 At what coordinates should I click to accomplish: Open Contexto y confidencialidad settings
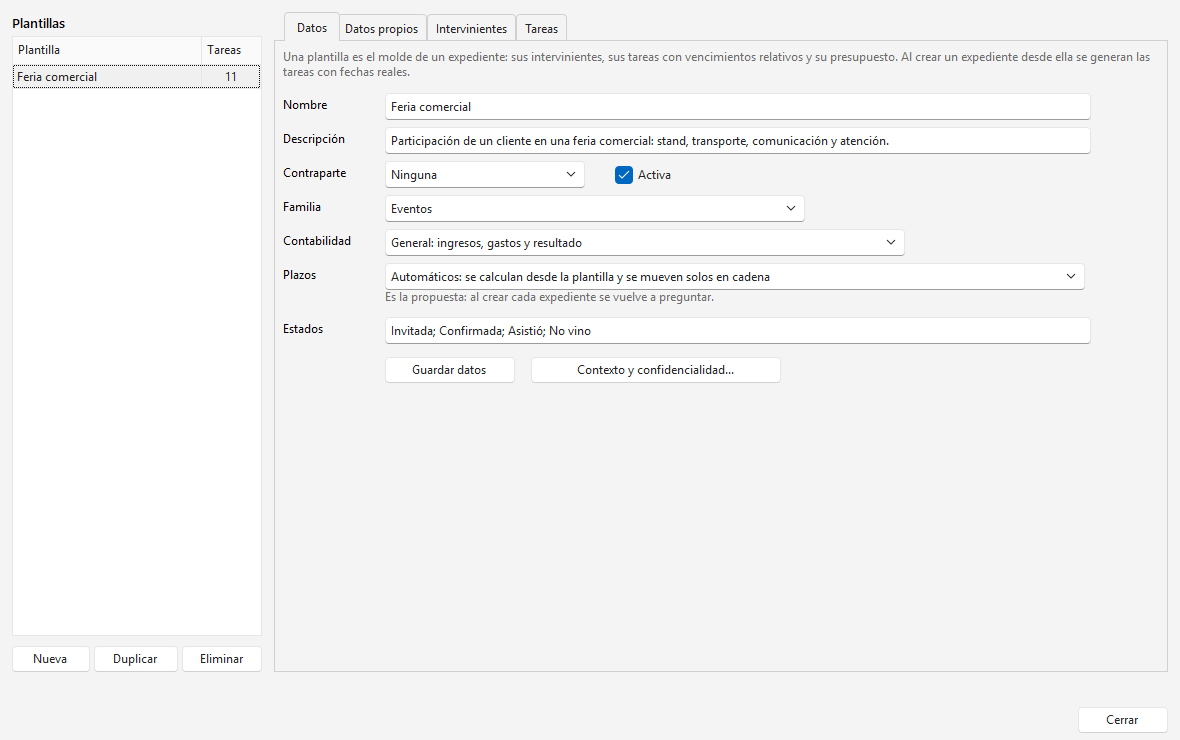tap(655, 370)
